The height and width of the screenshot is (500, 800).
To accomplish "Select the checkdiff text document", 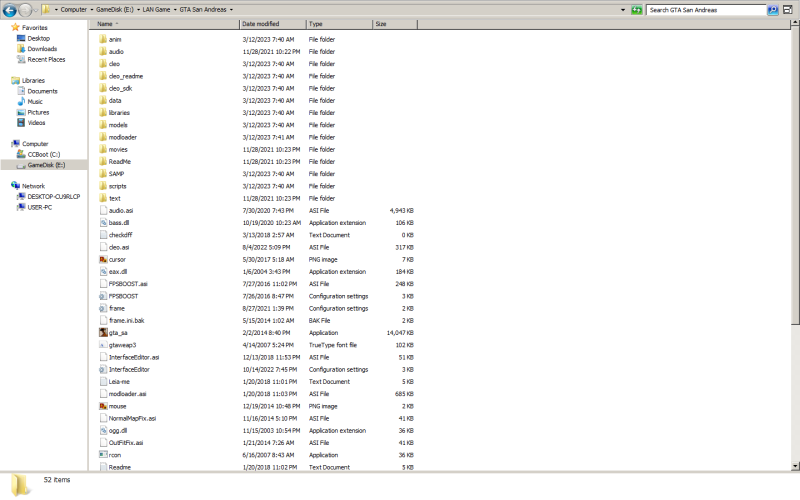I will click(x=120, y=235).
